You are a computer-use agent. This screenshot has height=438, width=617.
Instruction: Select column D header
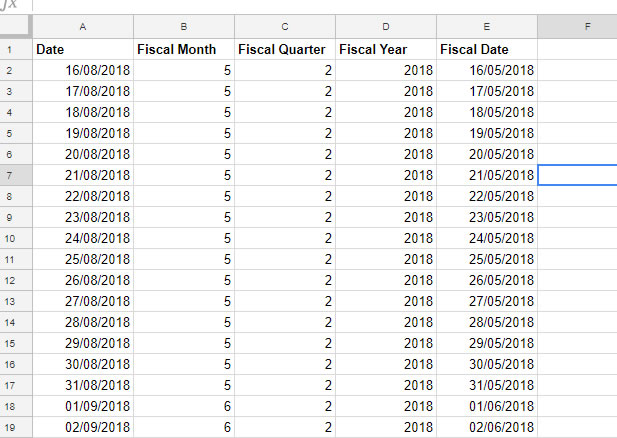(x=386, y=27)
